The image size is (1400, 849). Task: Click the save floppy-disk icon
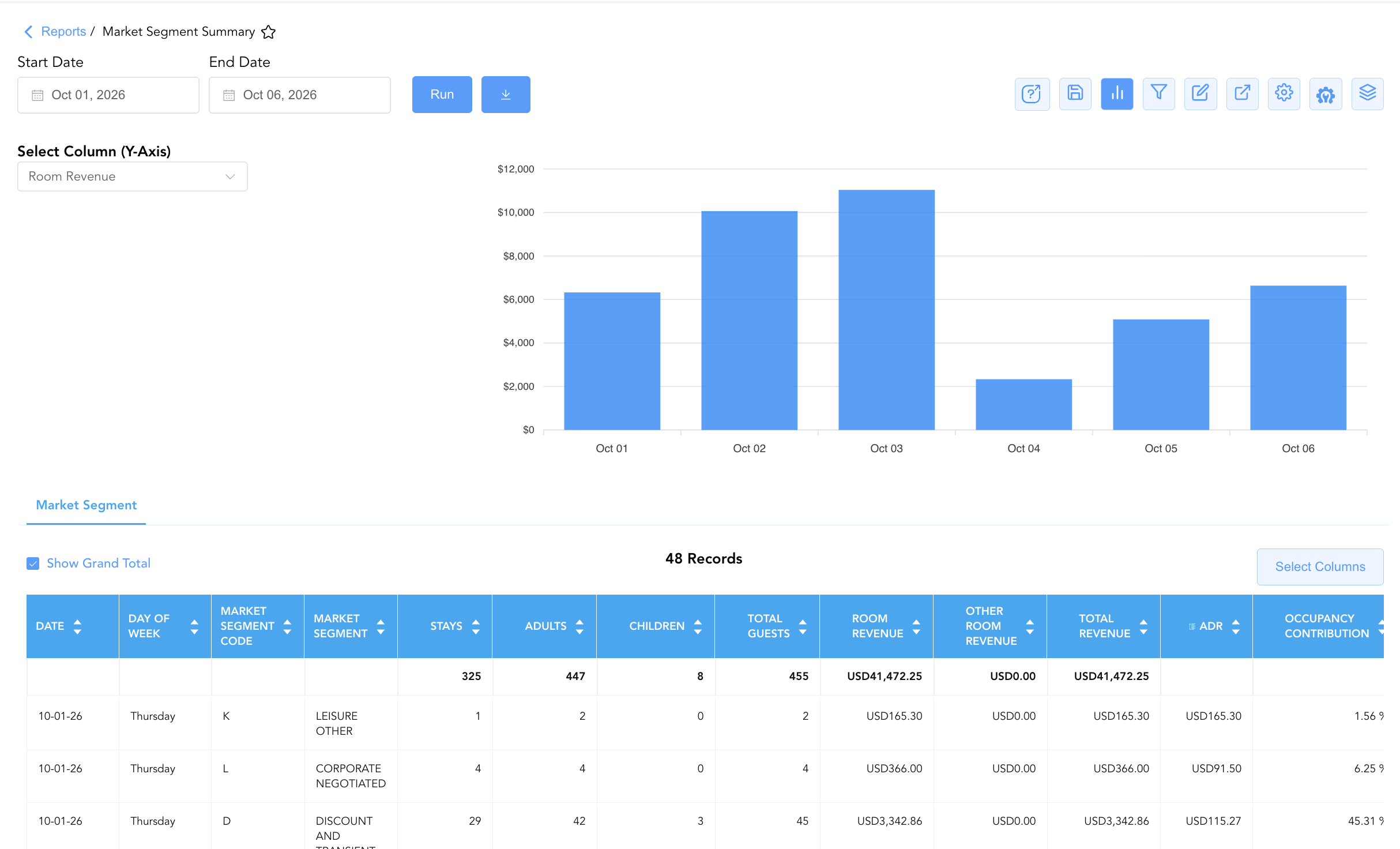pyautogui.click(x=1075, y=94)
